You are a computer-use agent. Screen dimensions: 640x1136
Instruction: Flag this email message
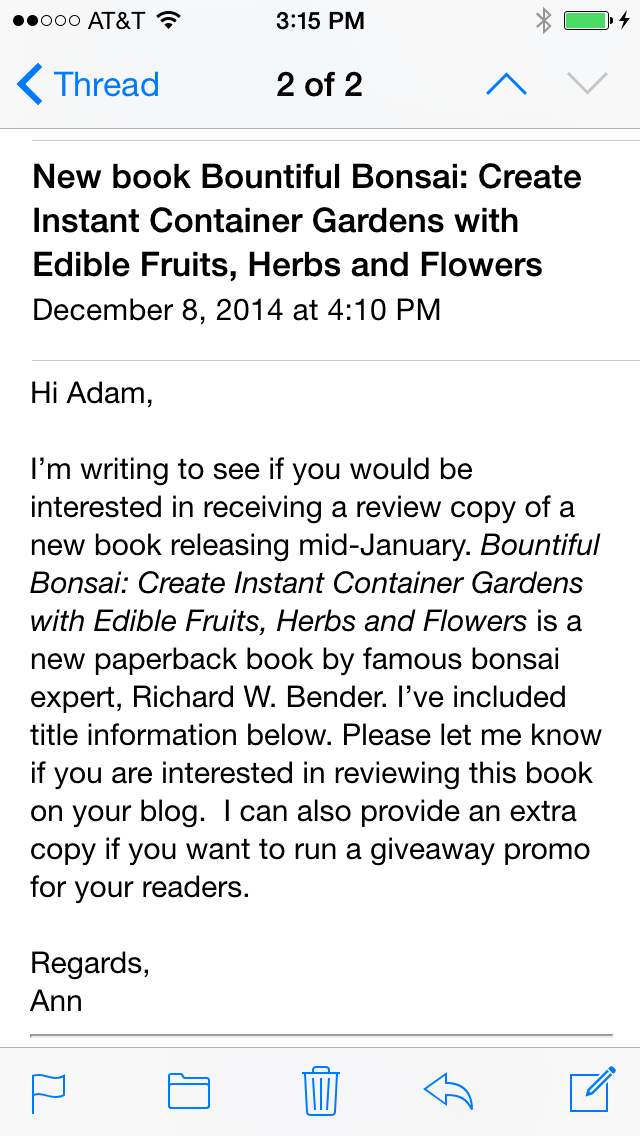[x=49, y=1091]
